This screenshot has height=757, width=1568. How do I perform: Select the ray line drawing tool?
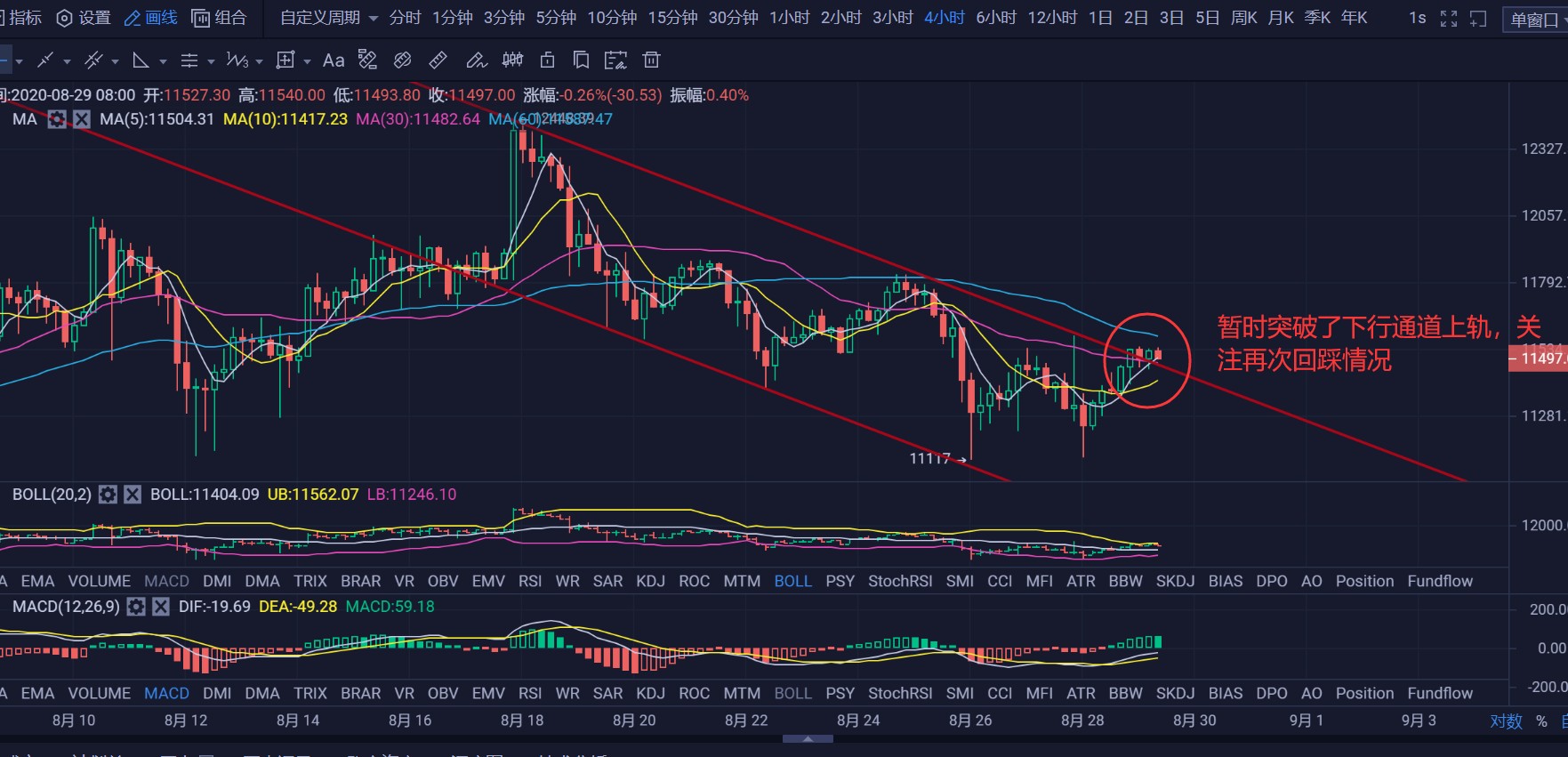[x=45, y=60]
